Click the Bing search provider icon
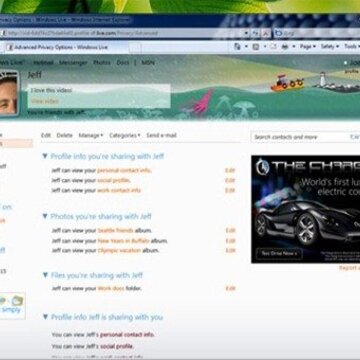 (278, 33)
